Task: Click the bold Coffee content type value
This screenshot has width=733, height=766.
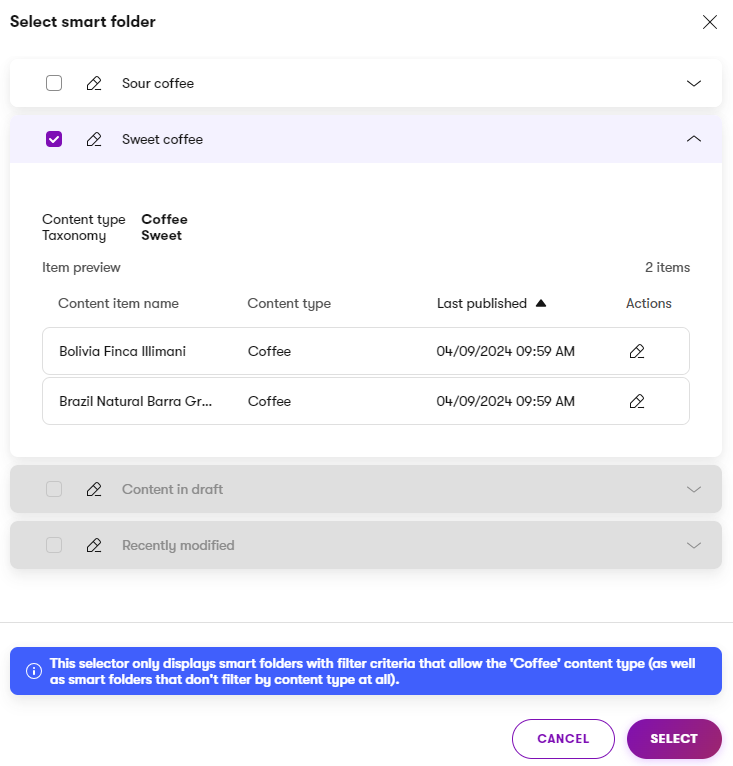Action: coord(164,219)
